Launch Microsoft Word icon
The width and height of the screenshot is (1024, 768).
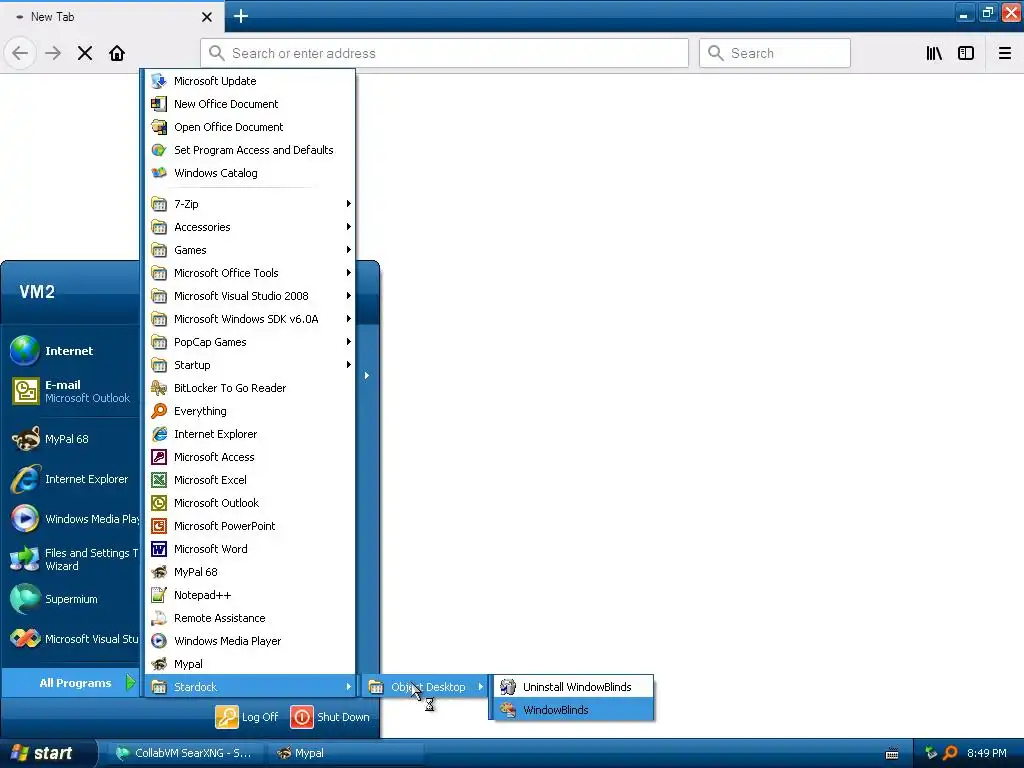tap(159, 549)
